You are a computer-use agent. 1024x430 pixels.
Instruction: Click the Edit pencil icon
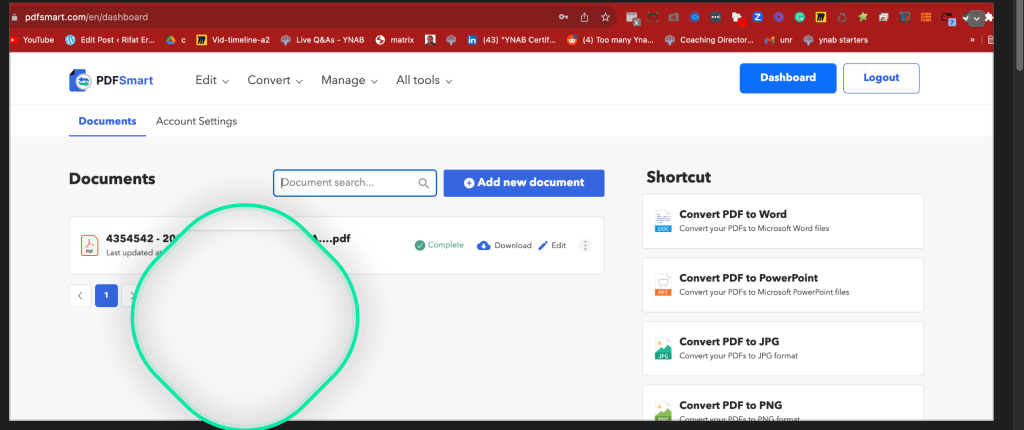(x=543, y=246)
